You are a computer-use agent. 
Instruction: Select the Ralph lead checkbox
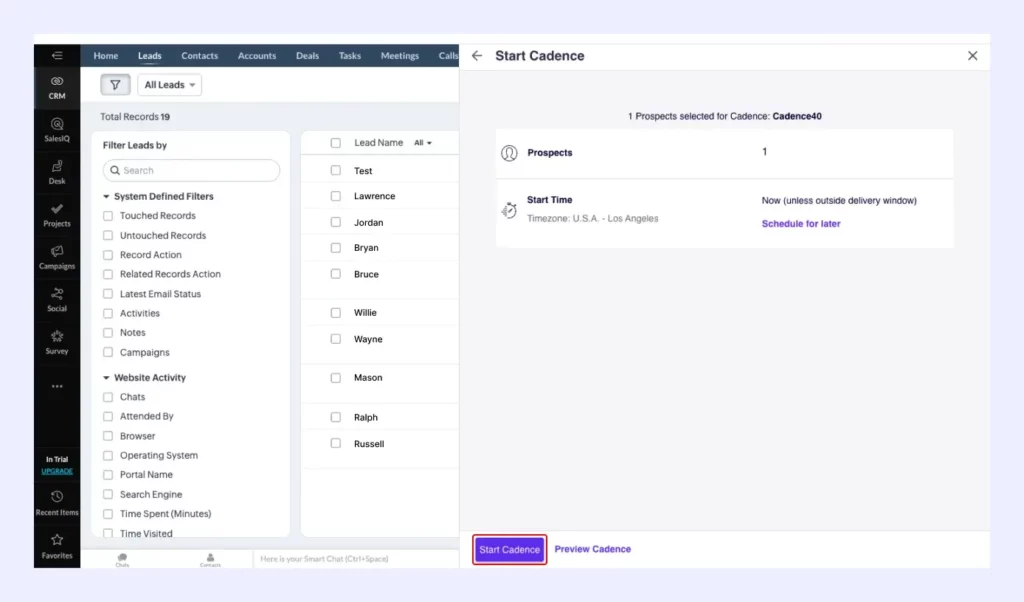coord(336,417)
